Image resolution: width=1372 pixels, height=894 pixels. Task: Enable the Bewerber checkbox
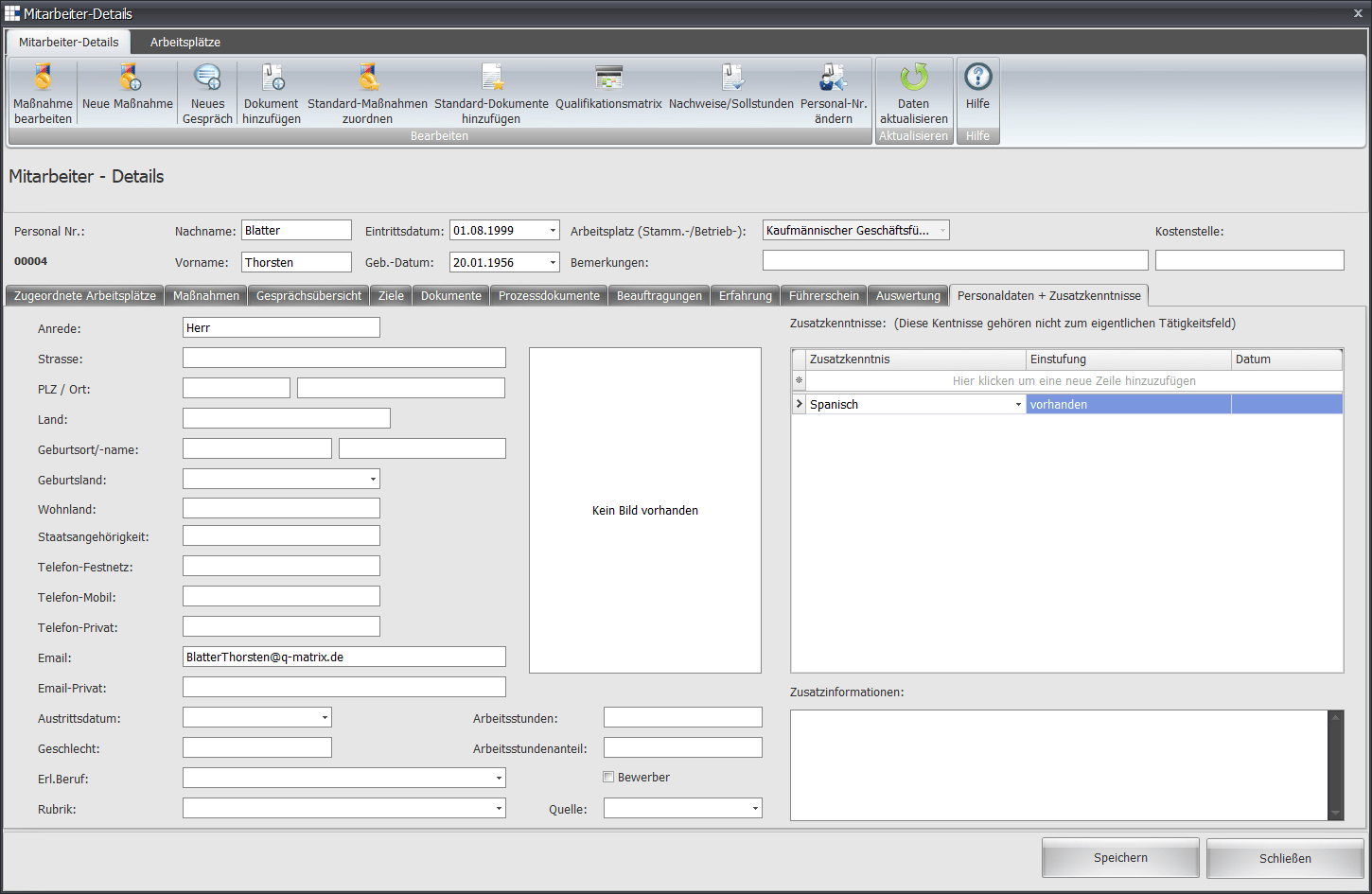tap(608, 778)
